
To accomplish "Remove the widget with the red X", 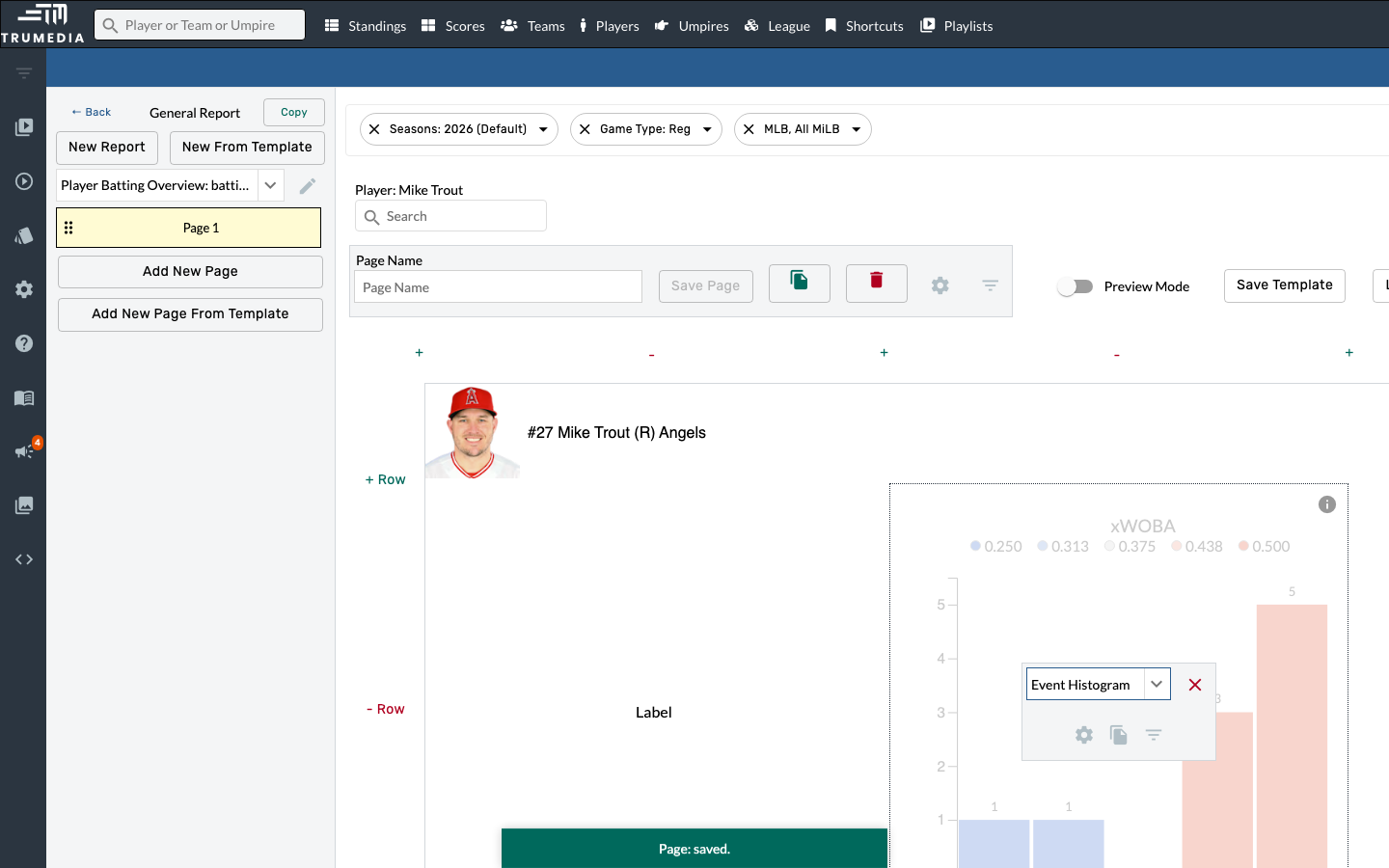I will (x=1195, y=685).
